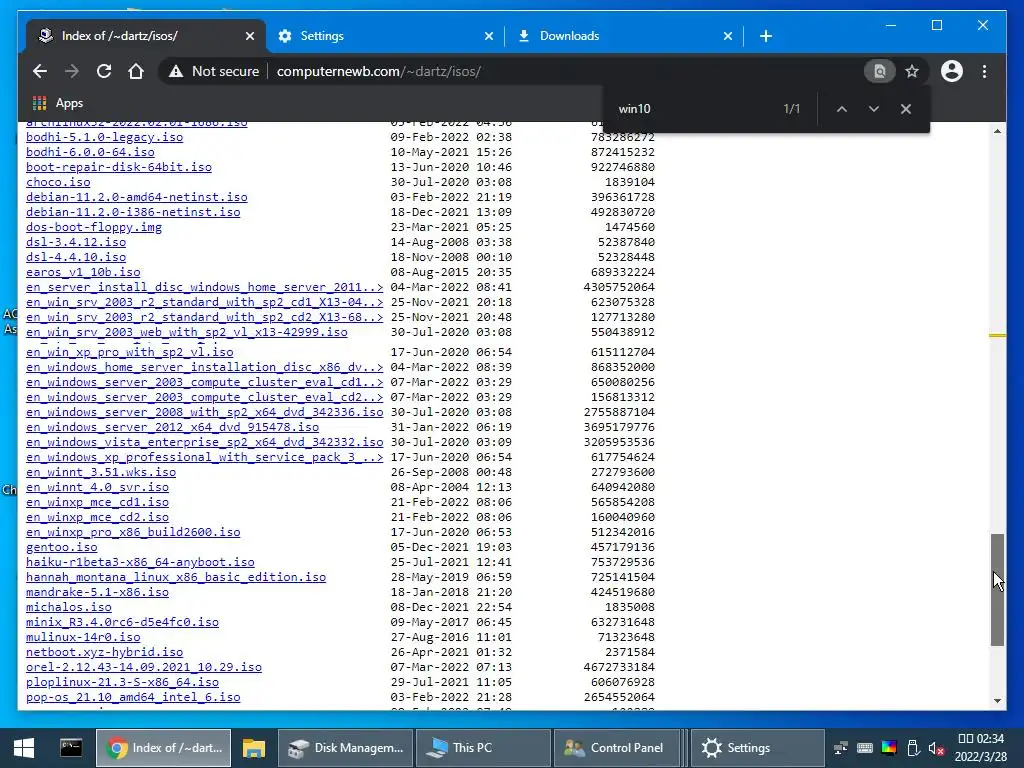This screenshot has height=768, width=1024.
Task: Download gentoo.iso
Action: [61, 547]
